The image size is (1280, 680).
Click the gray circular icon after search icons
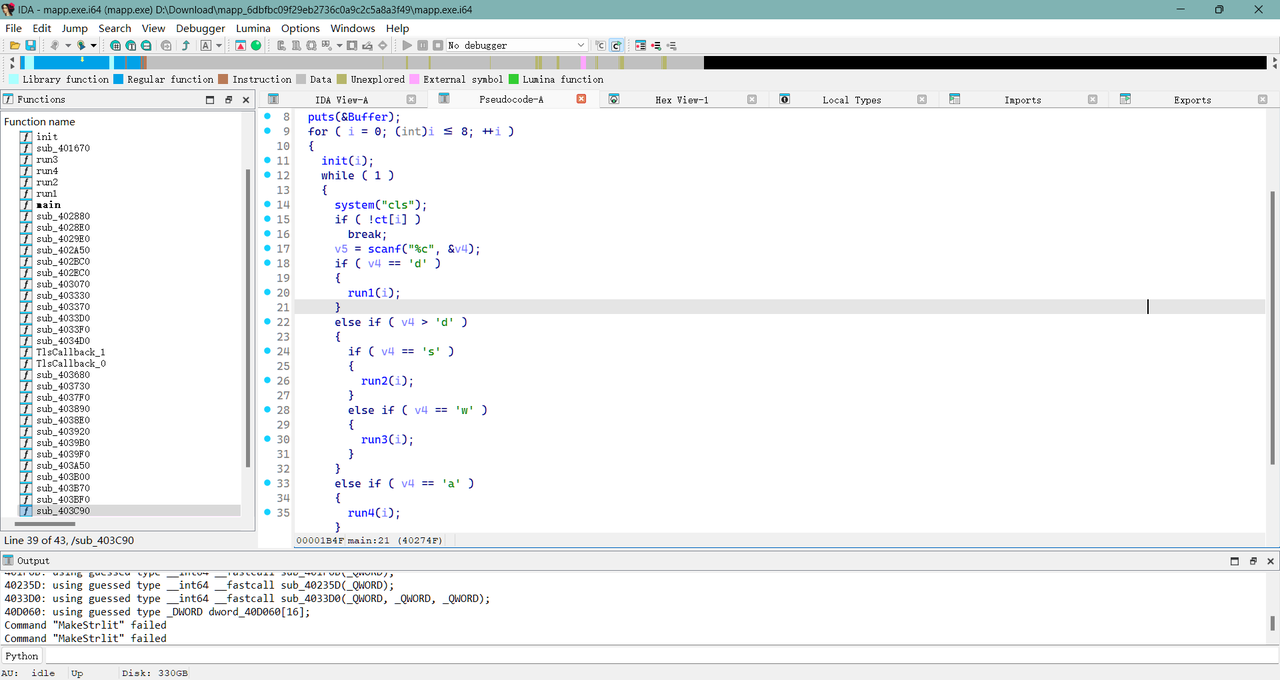pyautogui.click(x=166, y=45)
